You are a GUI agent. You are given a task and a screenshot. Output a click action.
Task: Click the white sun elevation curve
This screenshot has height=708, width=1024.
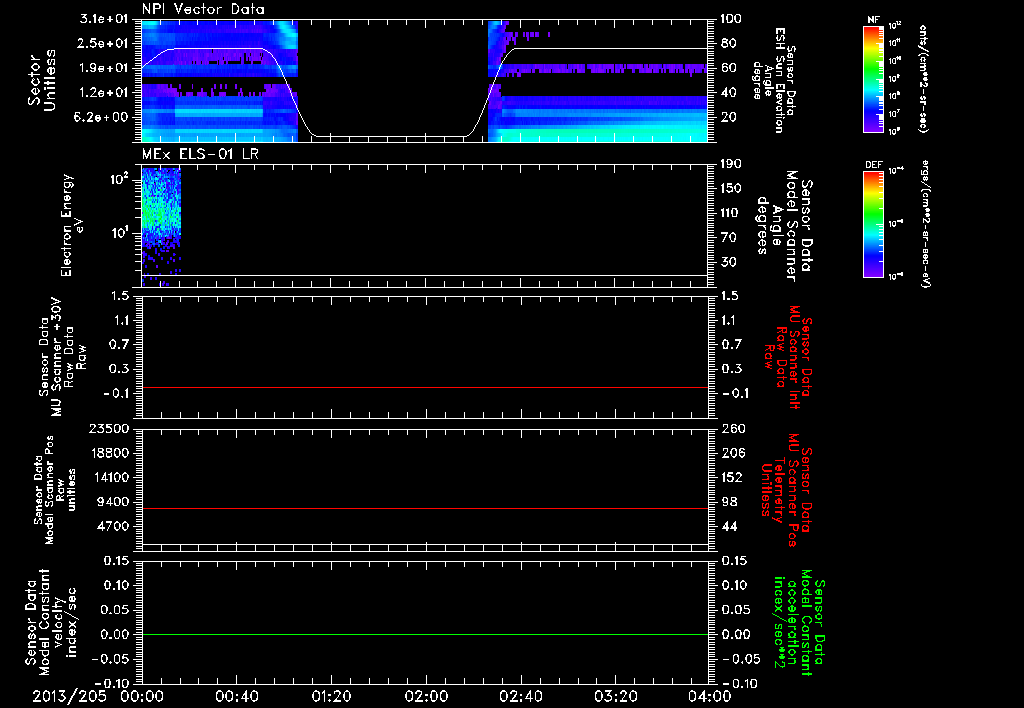(x=392, y=136)
